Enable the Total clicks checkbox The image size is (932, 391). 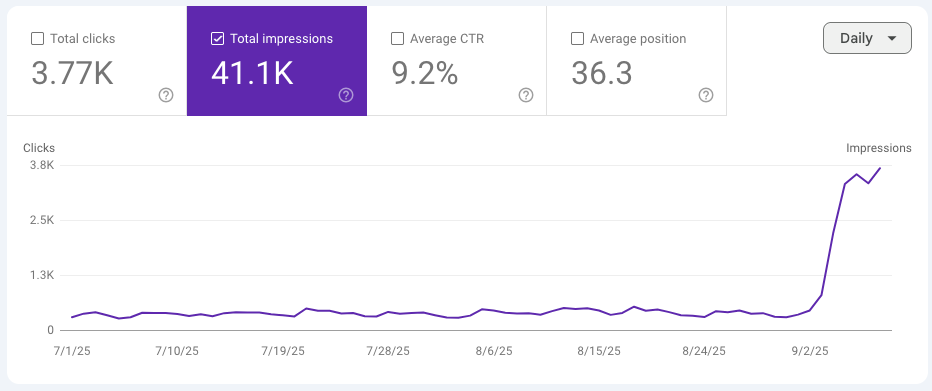37,39
